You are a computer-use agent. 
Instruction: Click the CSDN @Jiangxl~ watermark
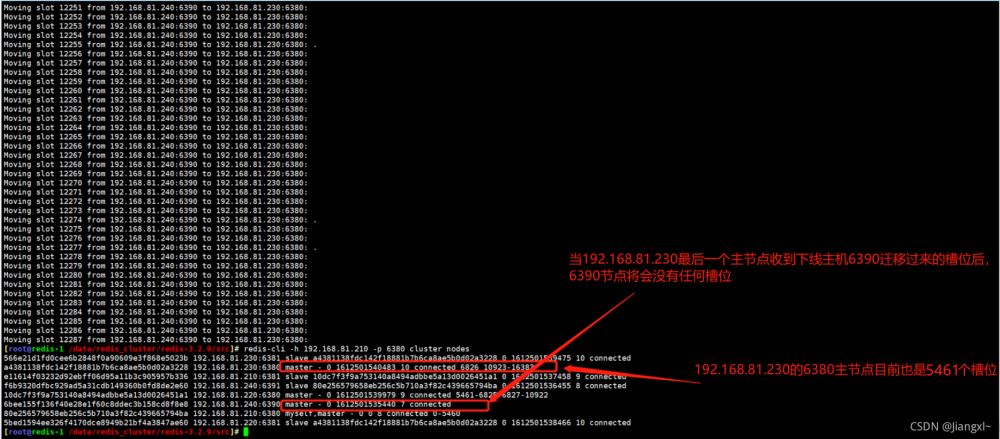click(950, 426)
